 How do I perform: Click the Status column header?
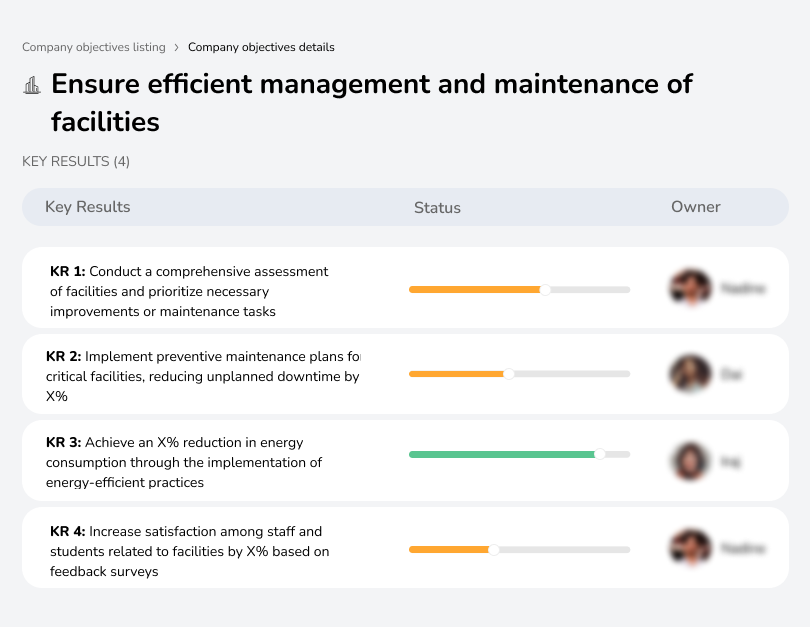pyautogui.click(x=437, y=208)
